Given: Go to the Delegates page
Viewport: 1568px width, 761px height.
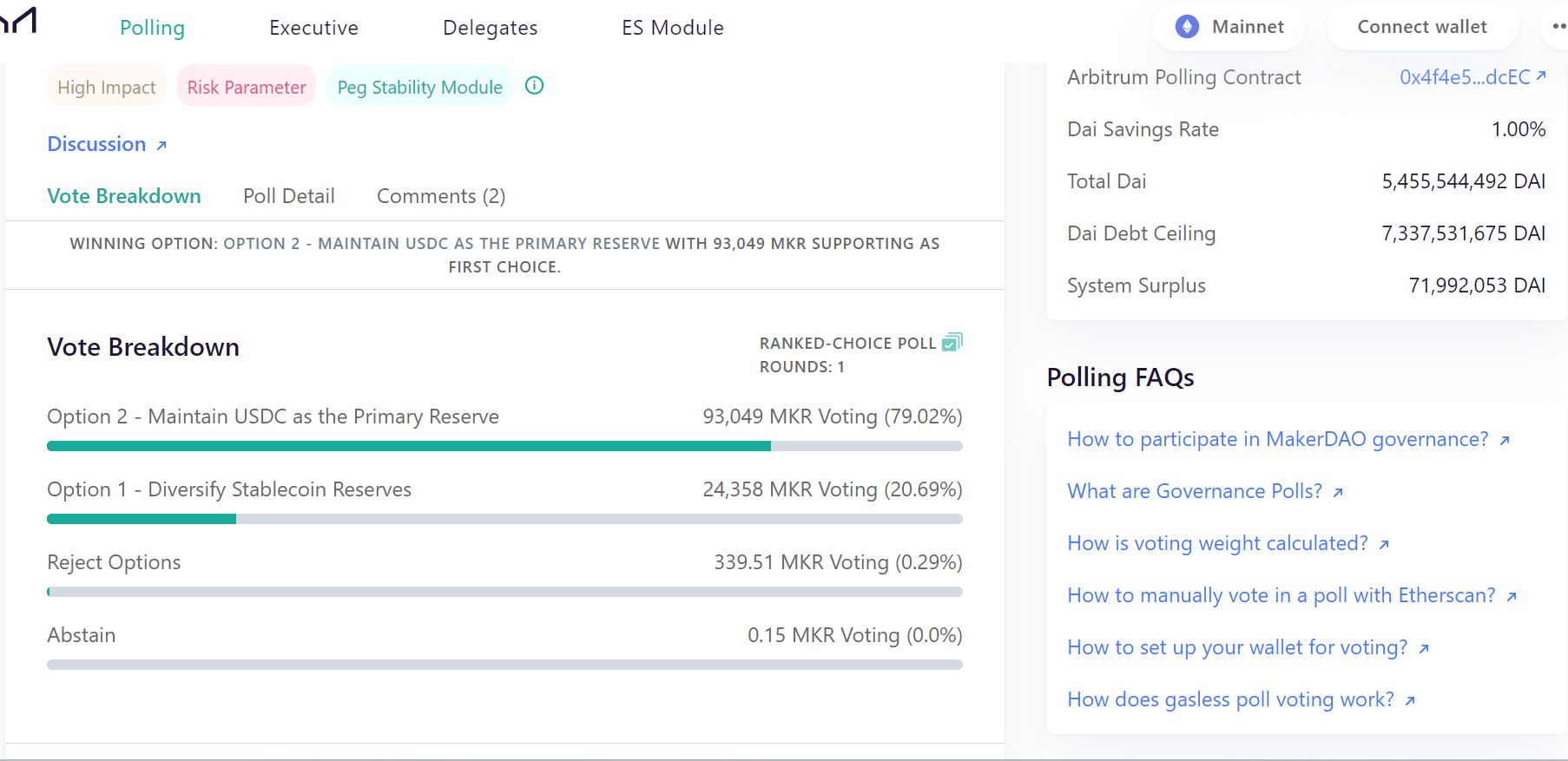Looking at the screenshot, I should [490, 28].
